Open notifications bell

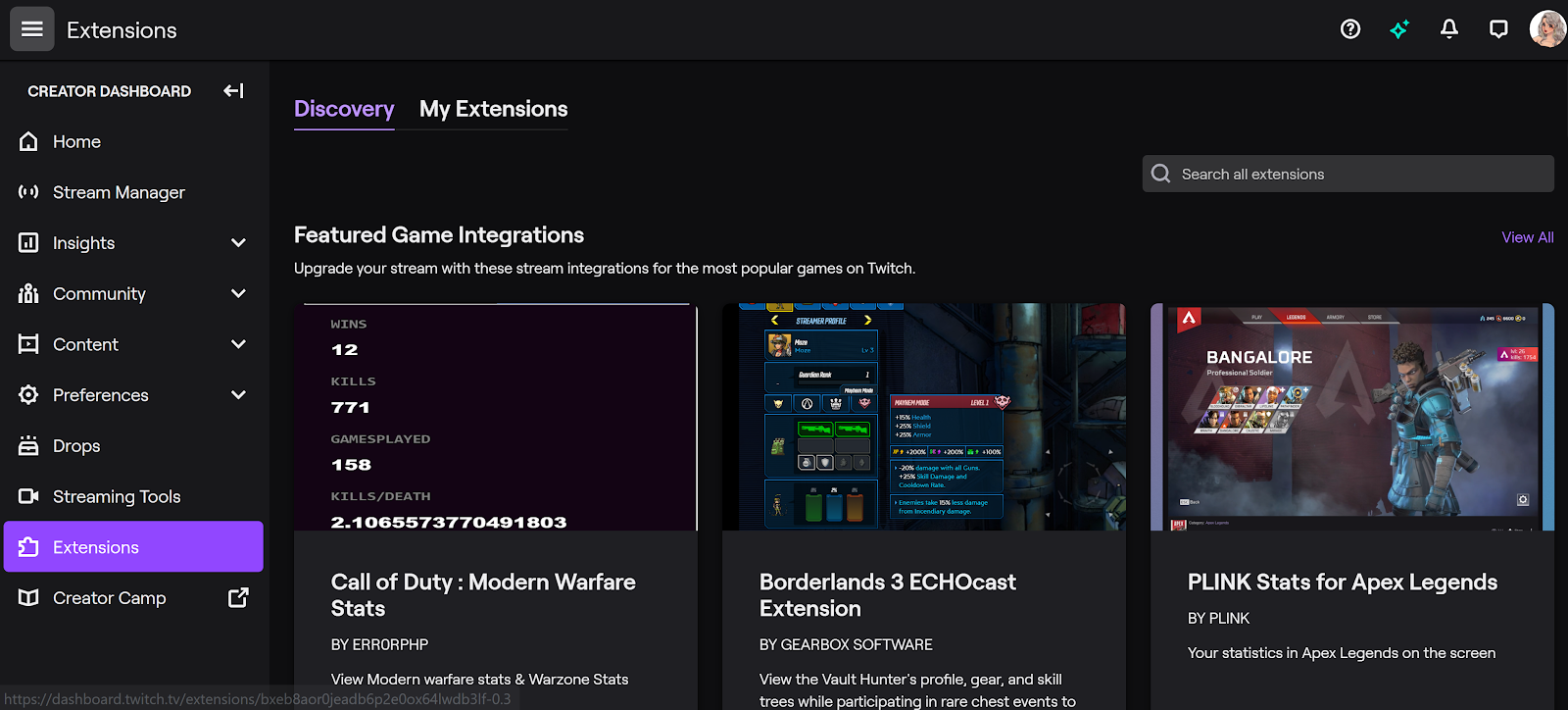(x=1449, y=29)
